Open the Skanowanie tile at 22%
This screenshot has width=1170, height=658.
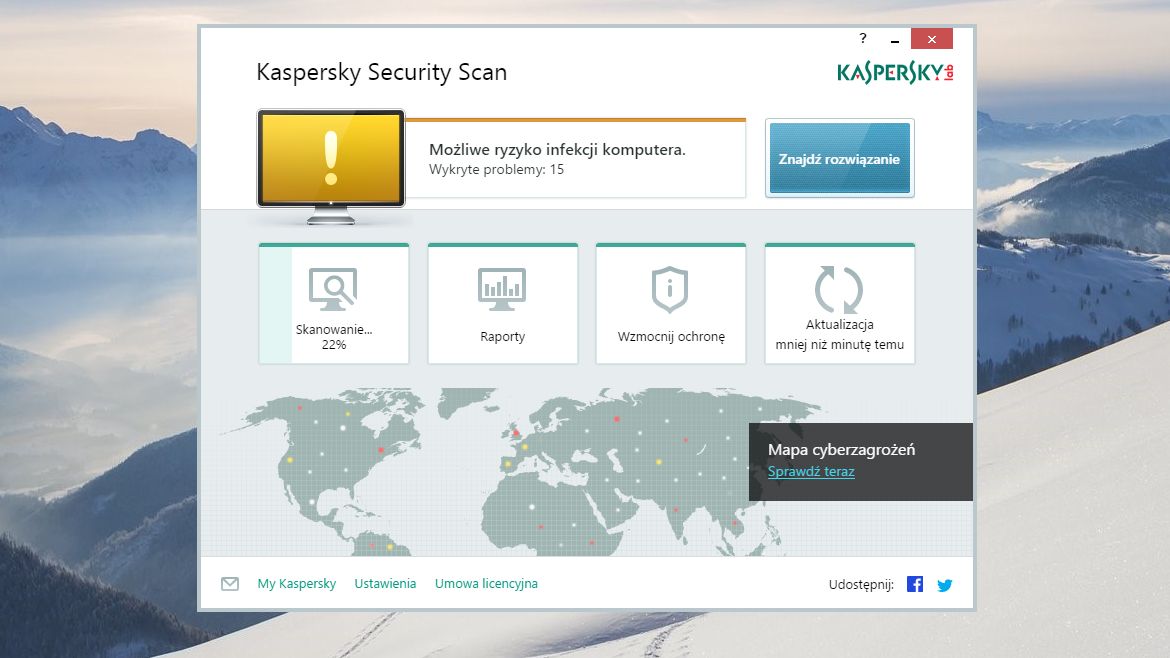click(334, 304)
